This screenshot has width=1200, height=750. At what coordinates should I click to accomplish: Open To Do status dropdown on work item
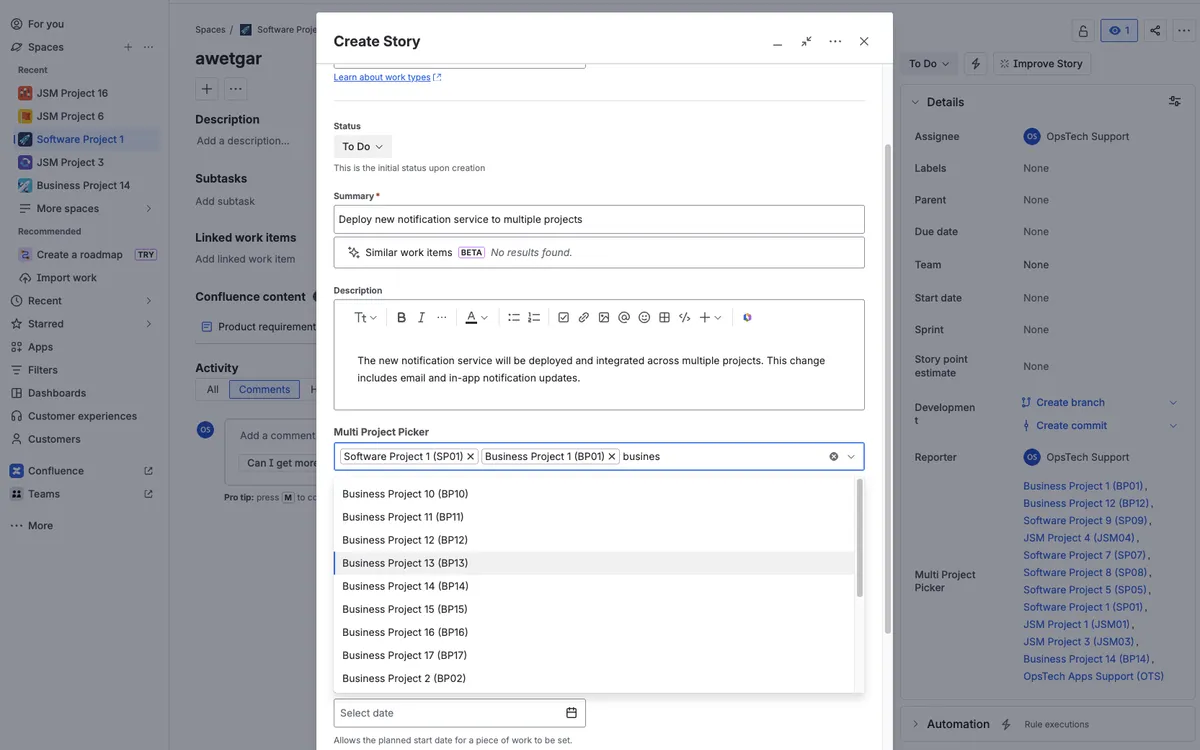928,63
